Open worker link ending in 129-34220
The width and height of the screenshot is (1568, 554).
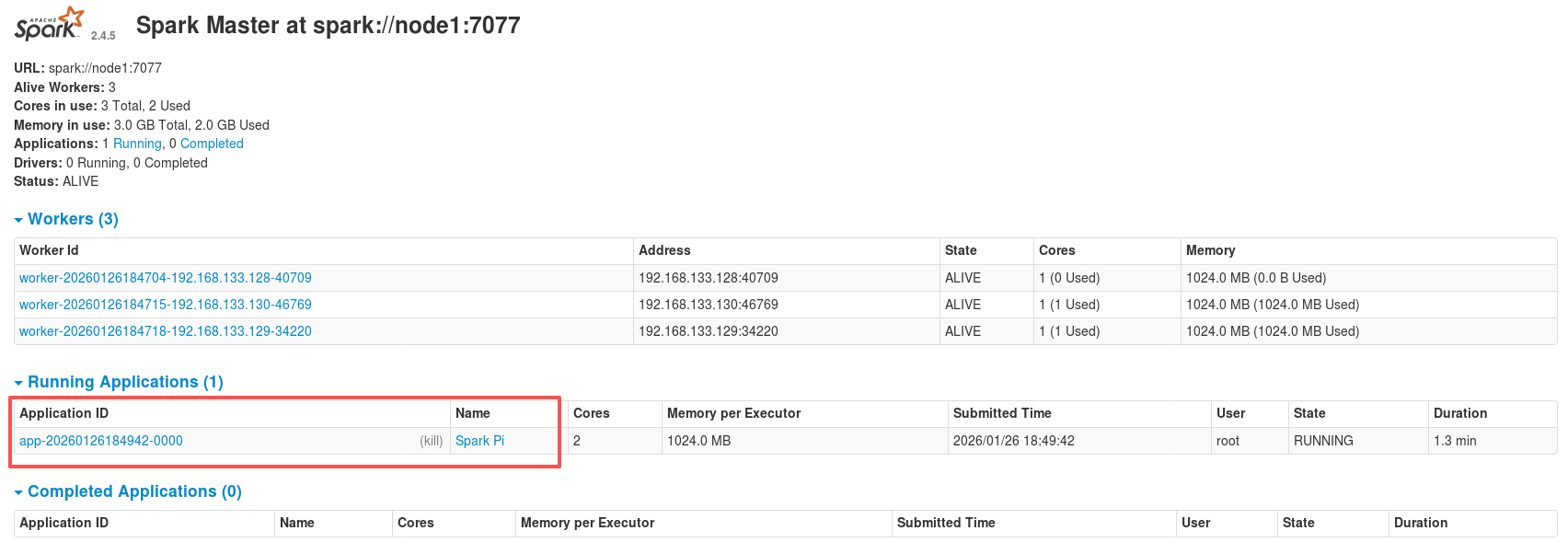tap(166, 331)
